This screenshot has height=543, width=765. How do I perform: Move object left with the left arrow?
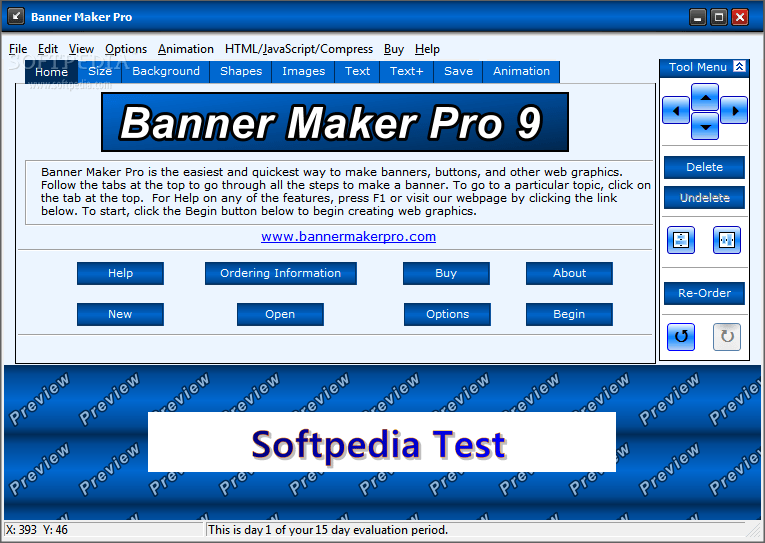(x=676, y=110)
